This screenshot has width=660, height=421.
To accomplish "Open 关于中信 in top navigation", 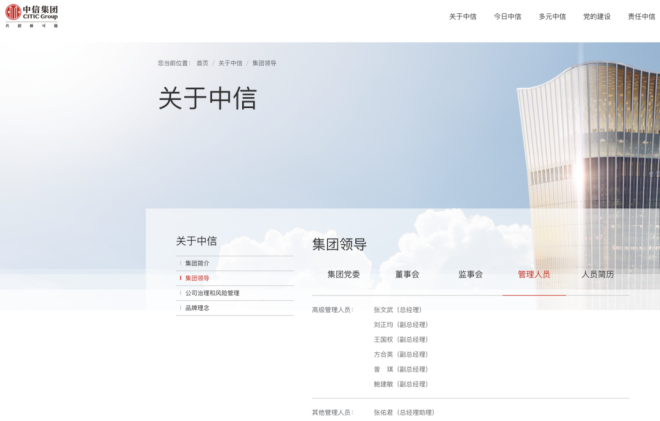I will click(462, 16).
